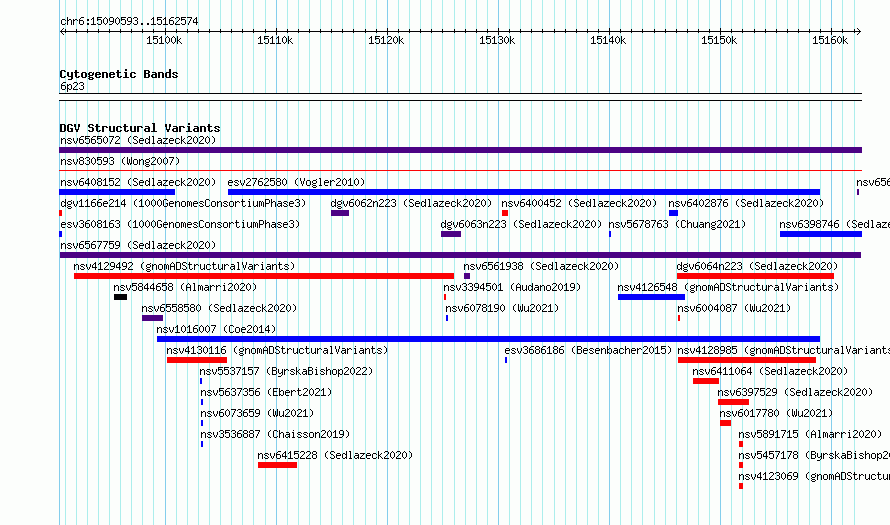Click the nsv5457178 ByrskaBishop label

pyautogui.click(x=814, y=455)
